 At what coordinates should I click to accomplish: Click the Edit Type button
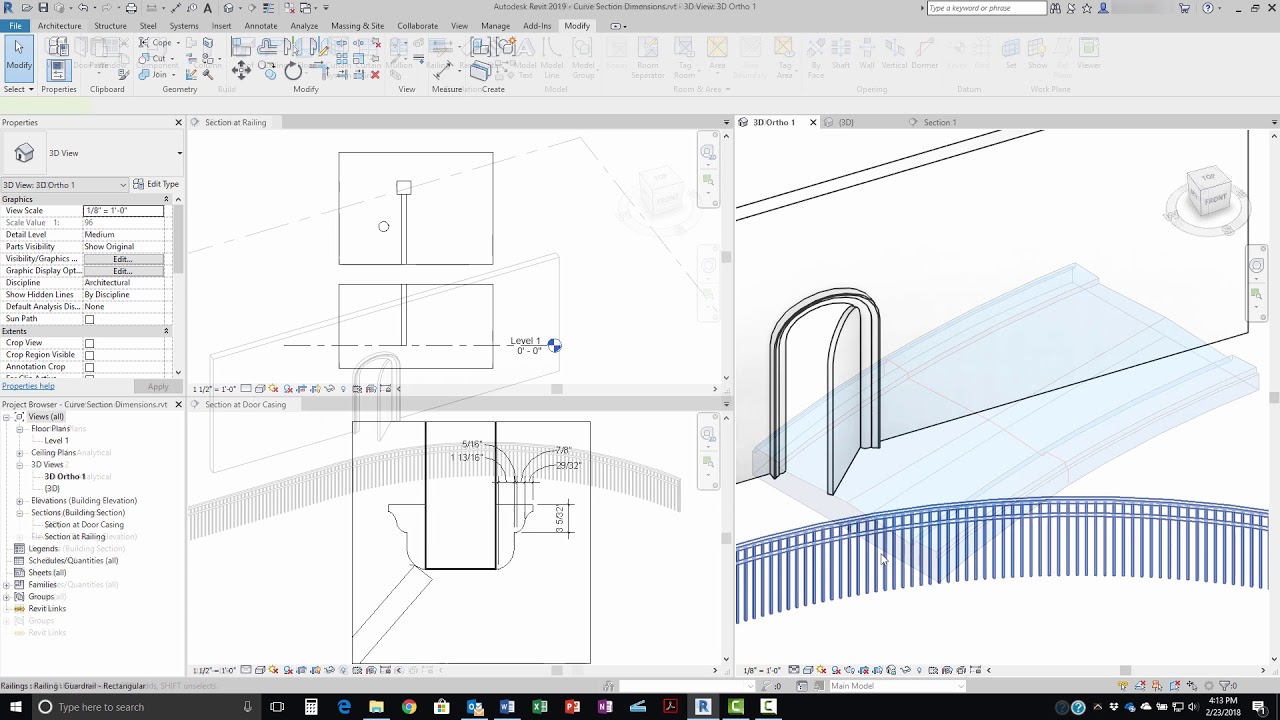coord(156,184)
